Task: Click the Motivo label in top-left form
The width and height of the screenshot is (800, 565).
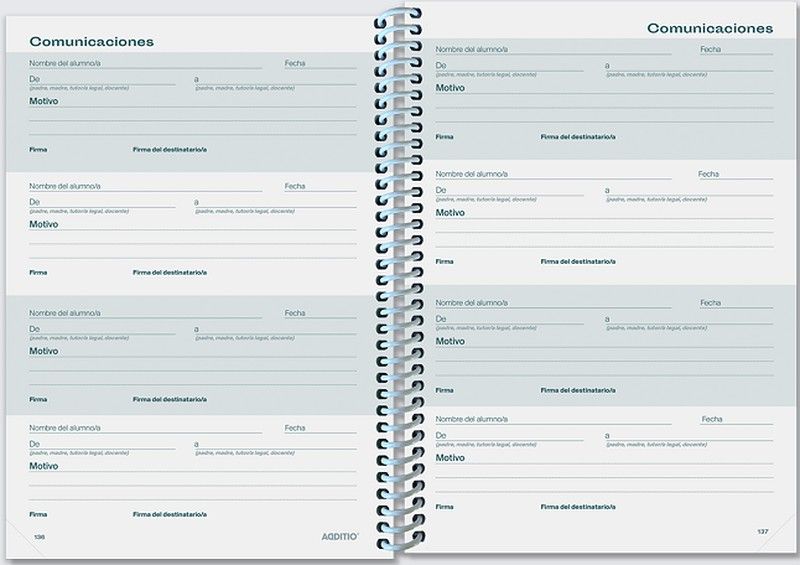Action: coord(43,101)
